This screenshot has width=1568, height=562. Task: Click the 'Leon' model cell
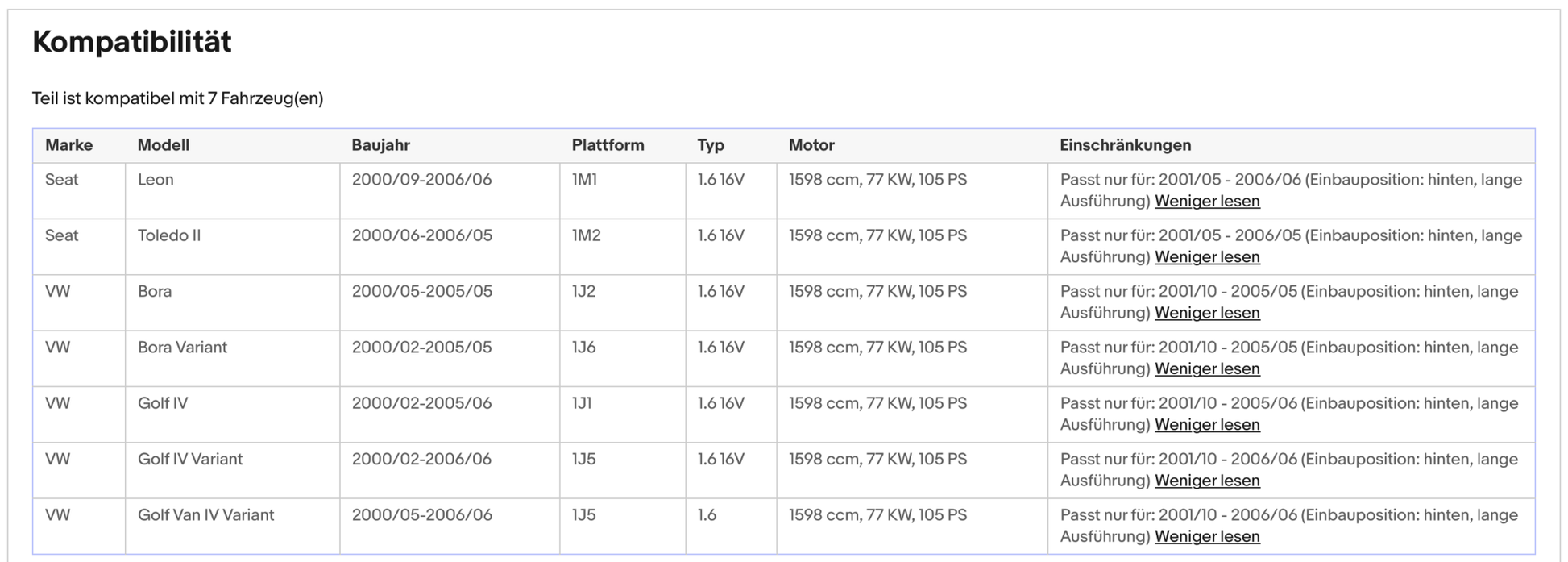[x=156, y=180]
